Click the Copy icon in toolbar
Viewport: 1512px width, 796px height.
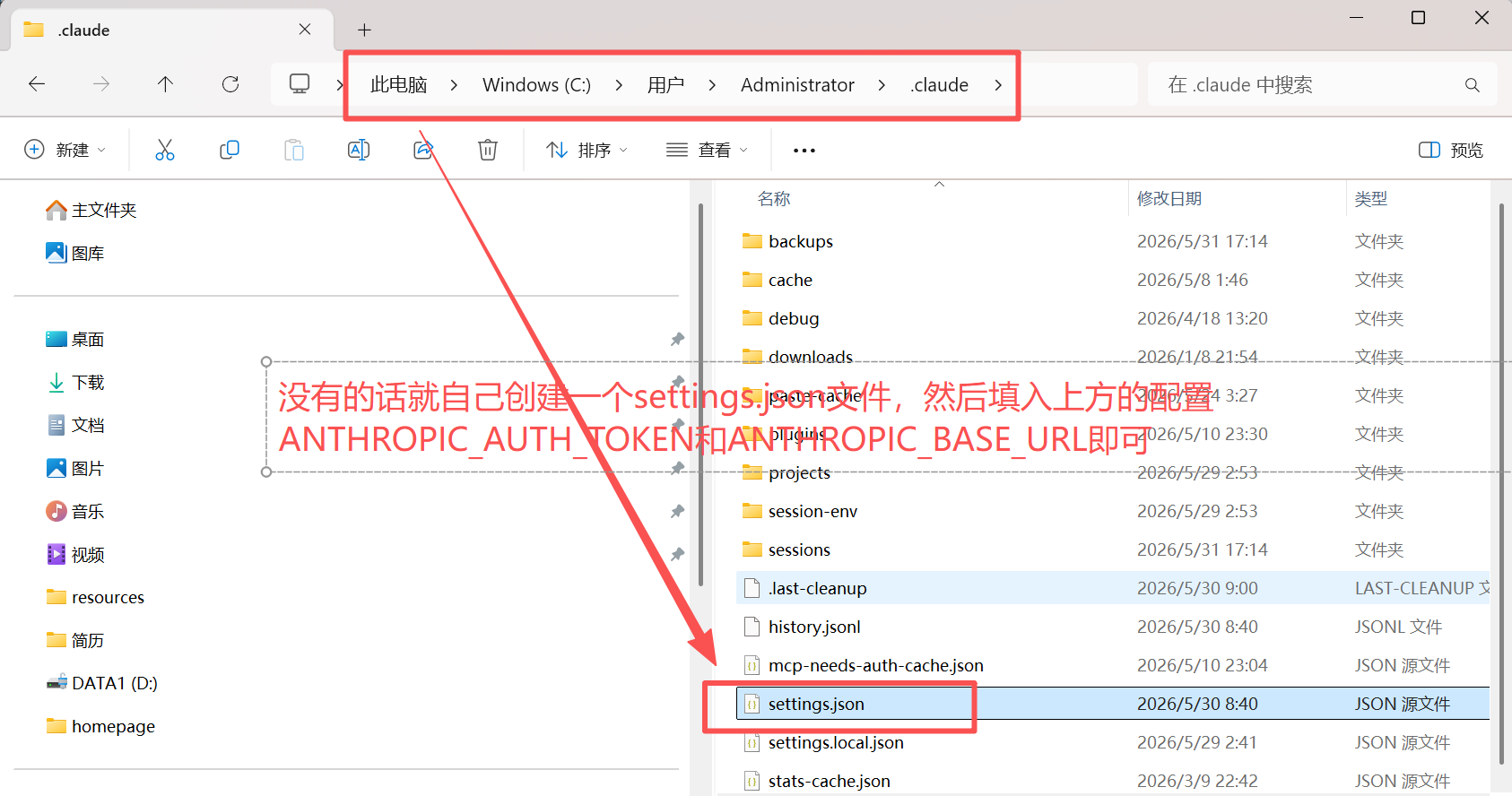pos(230,150)
